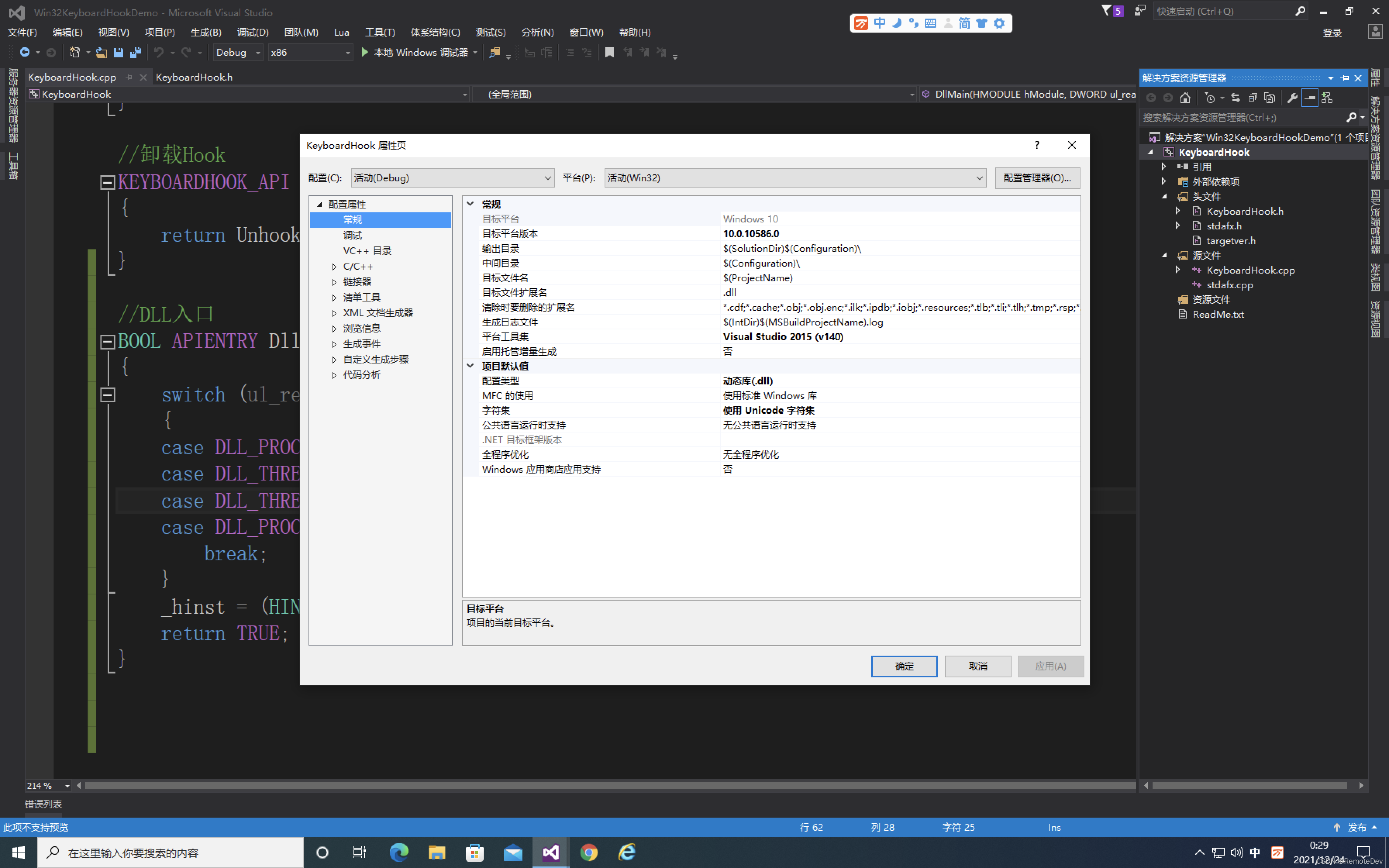Open the 214 % zoom level dropdown
This screenshot has width=1389, height=868.
48,785
